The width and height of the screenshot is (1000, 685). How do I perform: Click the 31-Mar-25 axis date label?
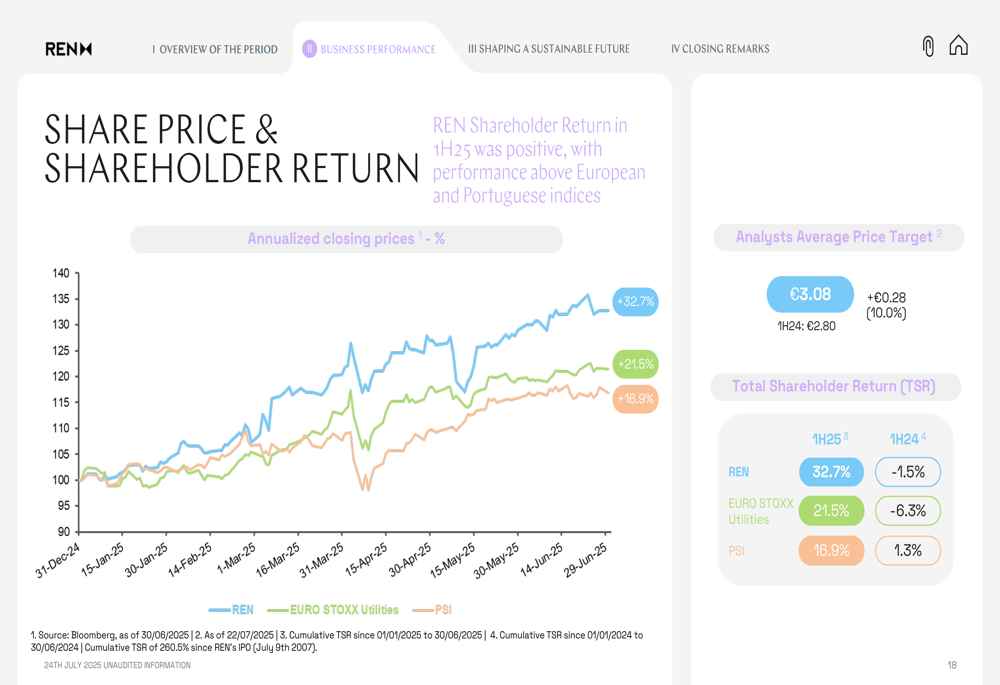coord(321,560)
